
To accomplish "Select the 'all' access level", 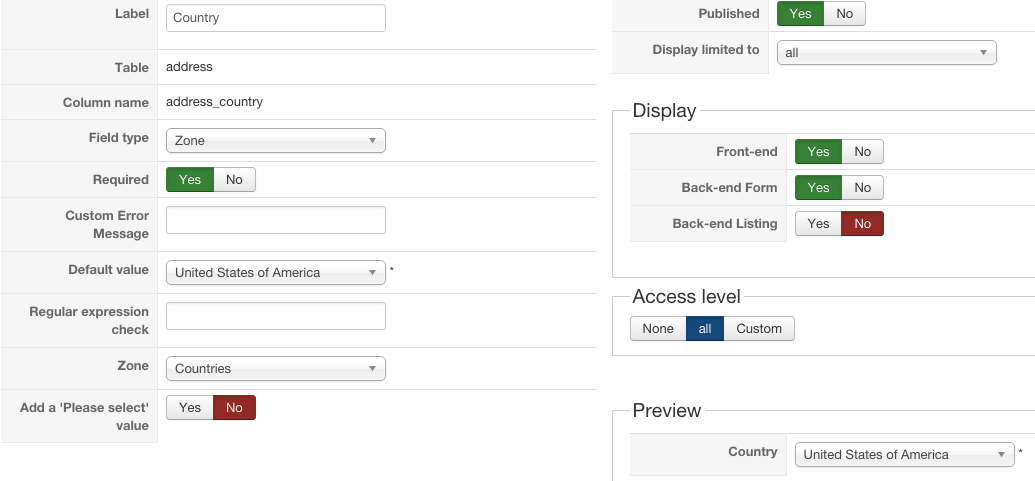I will pyautogui.click(x=705, y=329).
